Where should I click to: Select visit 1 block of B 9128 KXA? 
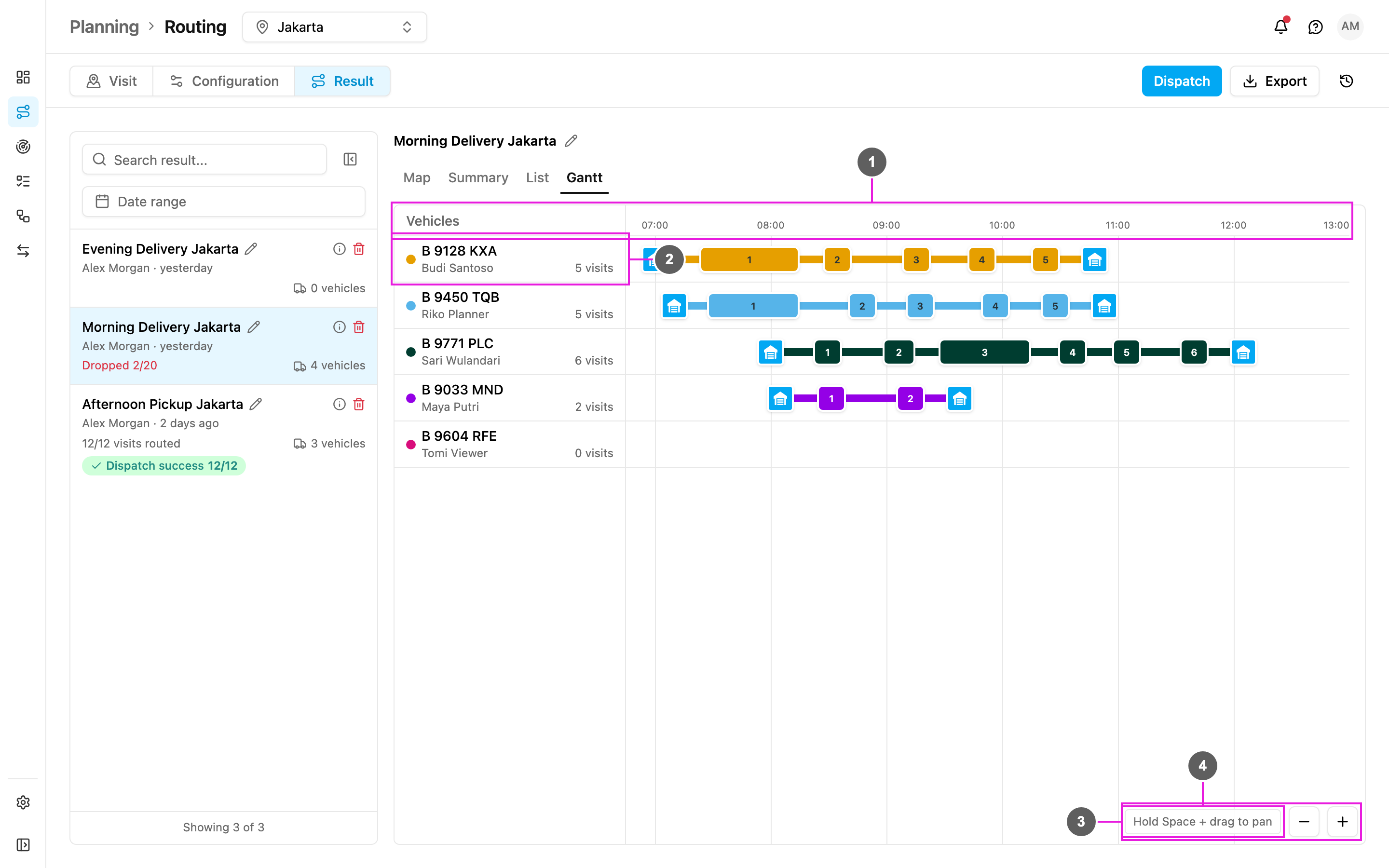click(x=749, y=259)
